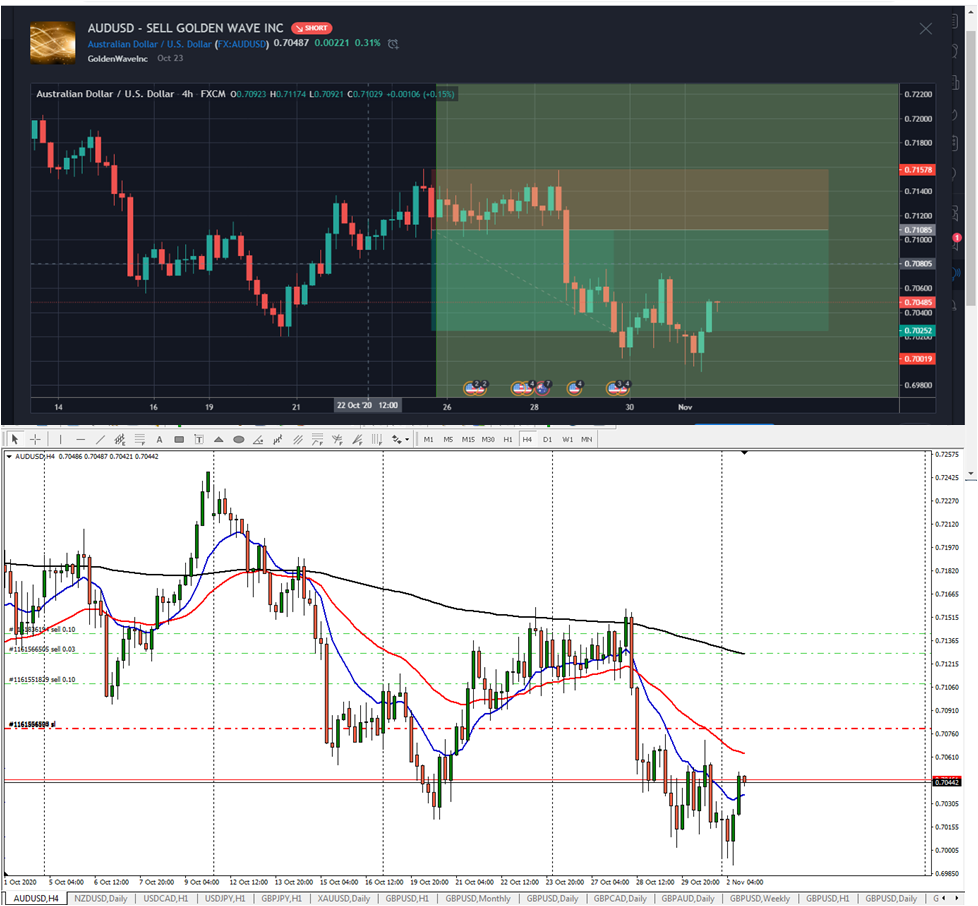Viewport: 978px width, 906px height.
Task: Select the cursor arrow tool
Action: click(x=15, y=439)
